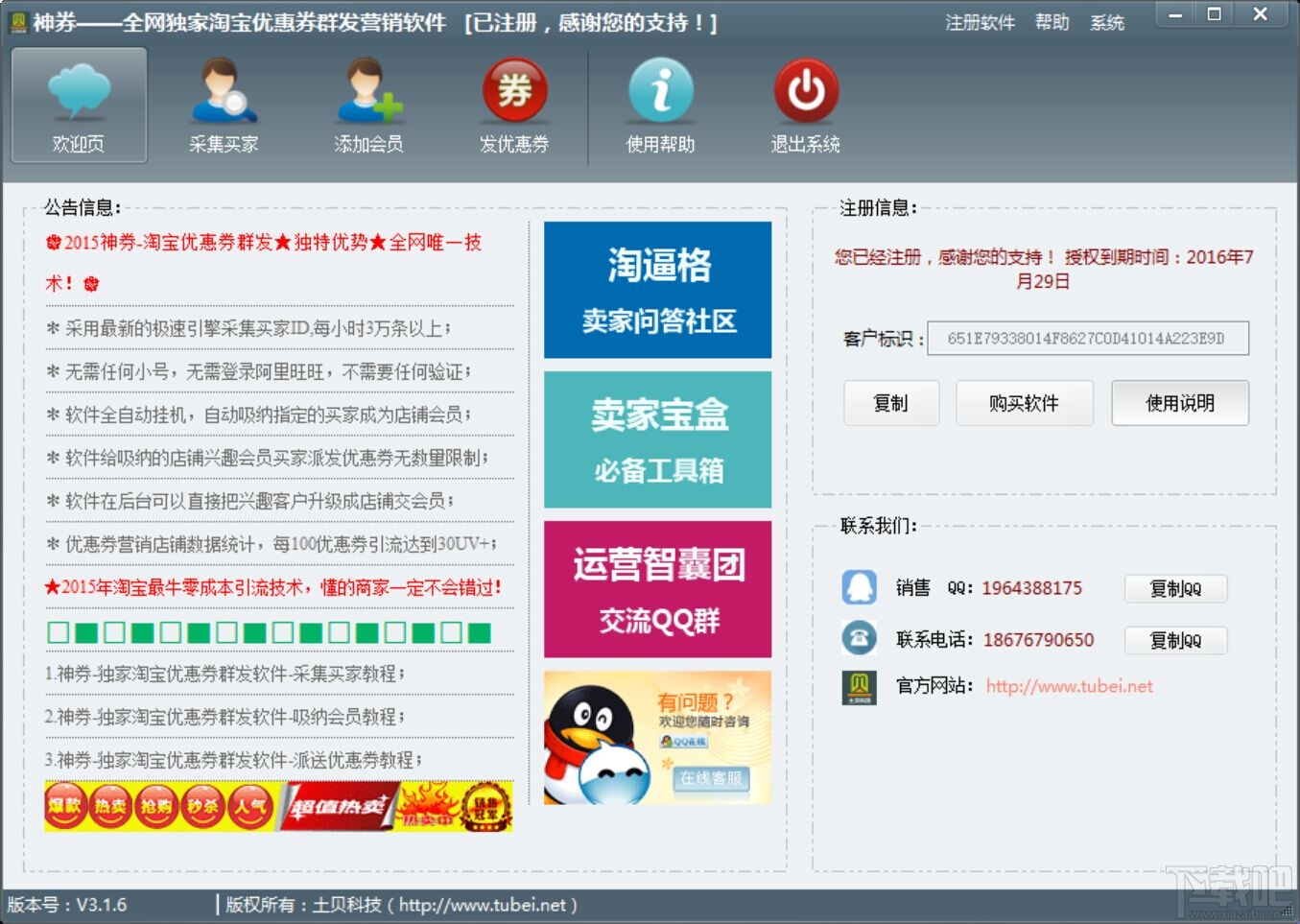The width and height of the screenshot is (1300, 924).
Task: Select the line about 升级成店铺交会员
Action: pos(249,501)
